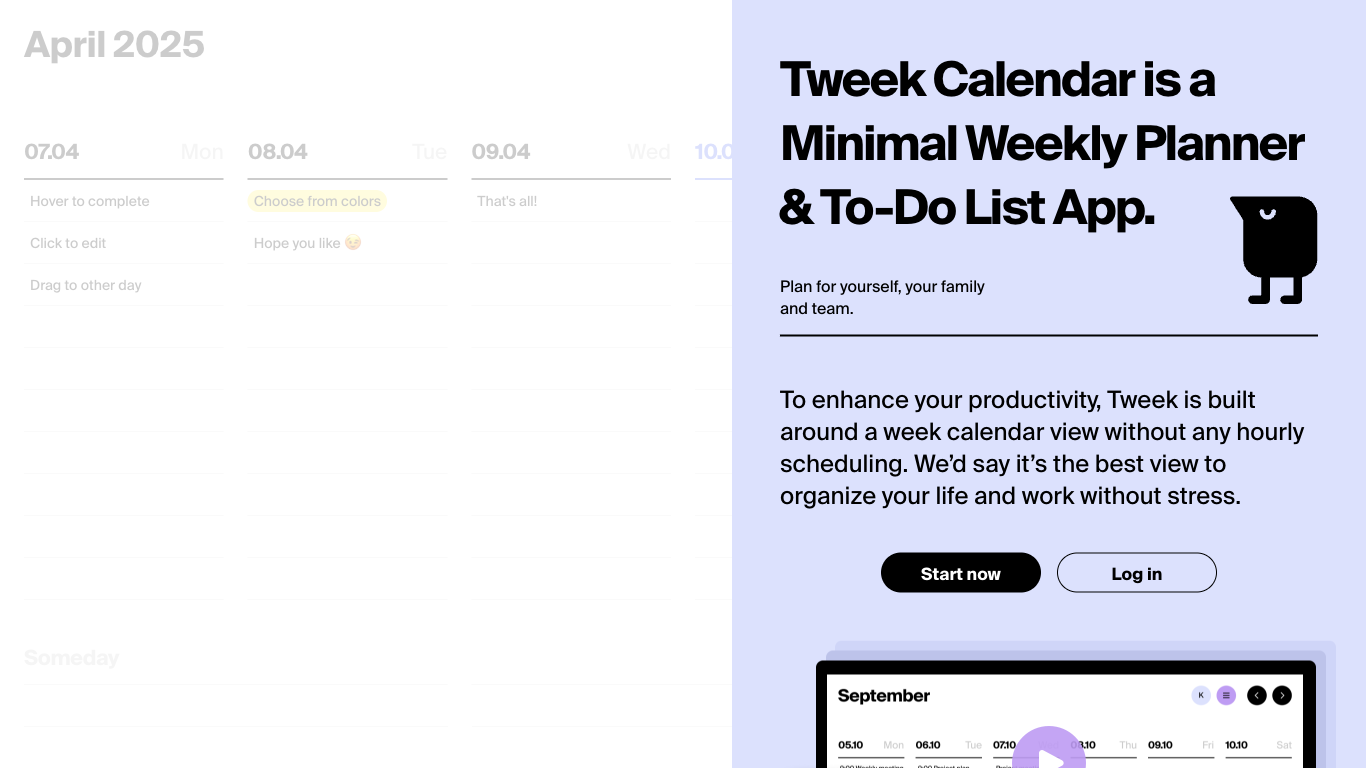Click the Tweek mascot character icon

[x=1273, y=249]
